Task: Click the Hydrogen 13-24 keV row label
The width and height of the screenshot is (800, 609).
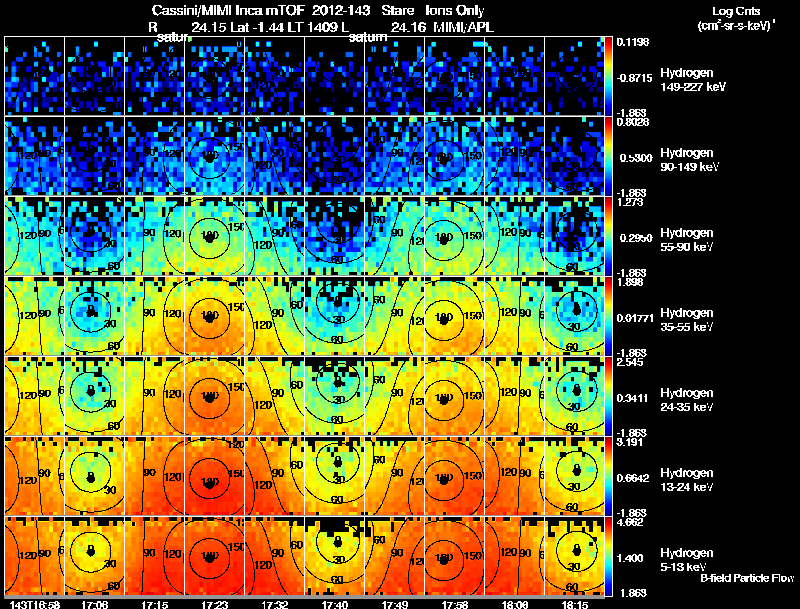Action: 687,480
